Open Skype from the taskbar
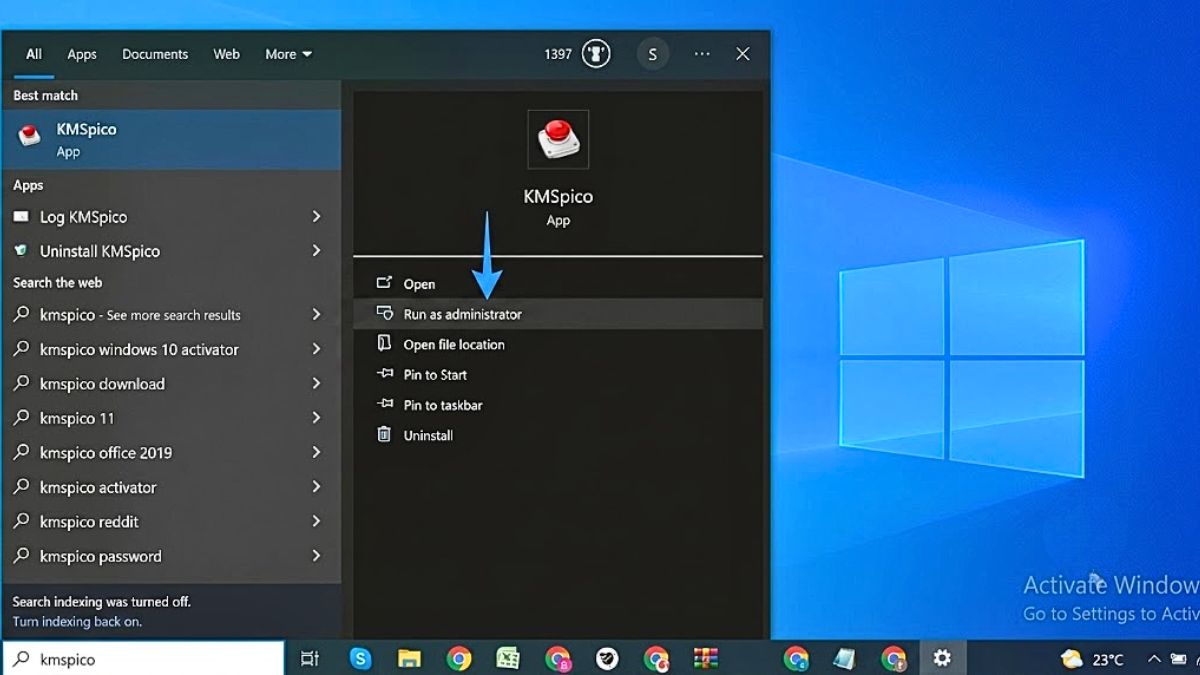Image resolution: width=1200 pixels, height=675 pixels. point(360,658)
